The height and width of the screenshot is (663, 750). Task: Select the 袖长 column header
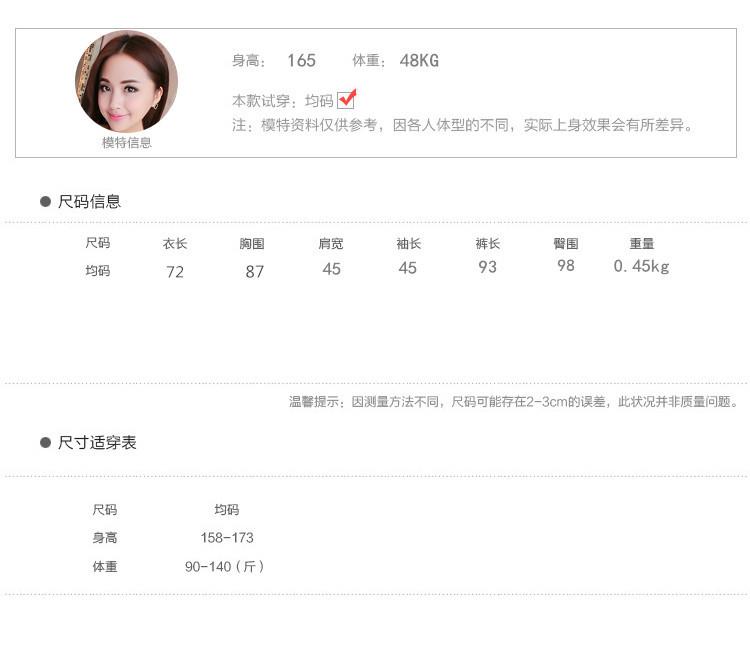click(x=408, y=243)
